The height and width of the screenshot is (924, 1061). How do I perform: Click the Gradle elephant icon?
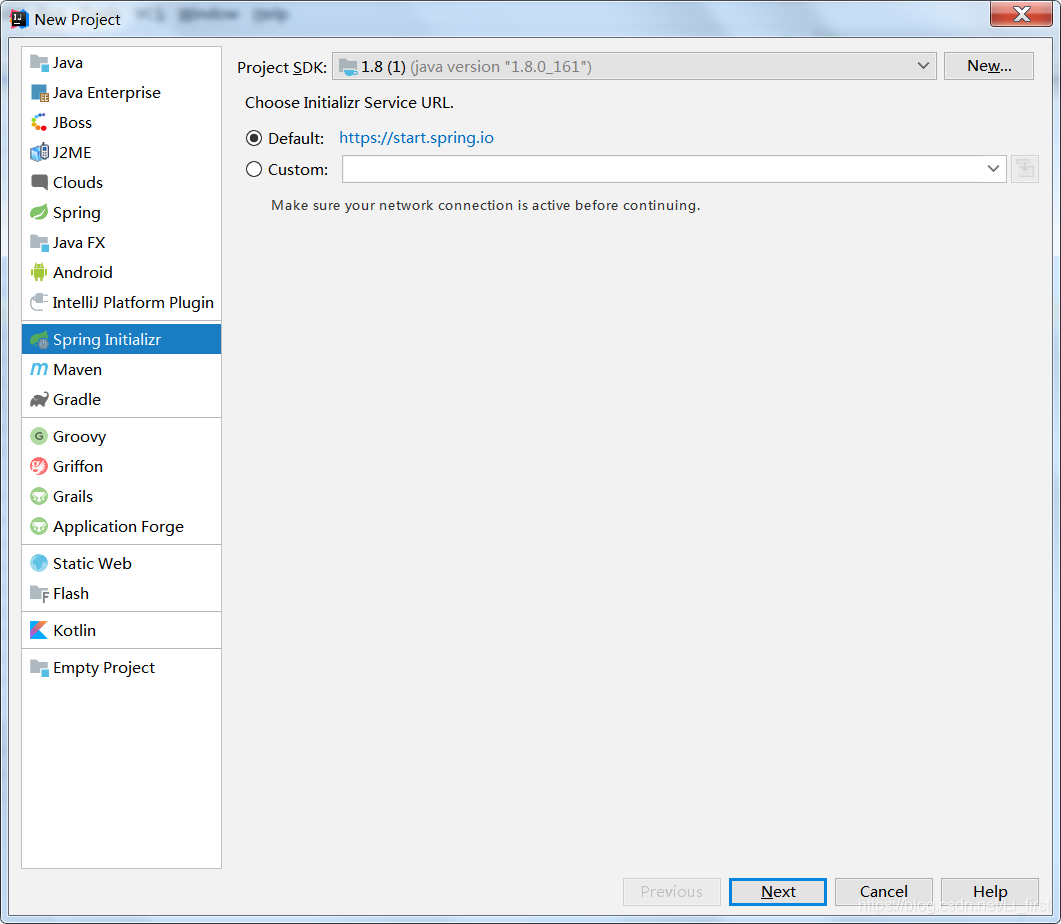[x=39, y=400]
